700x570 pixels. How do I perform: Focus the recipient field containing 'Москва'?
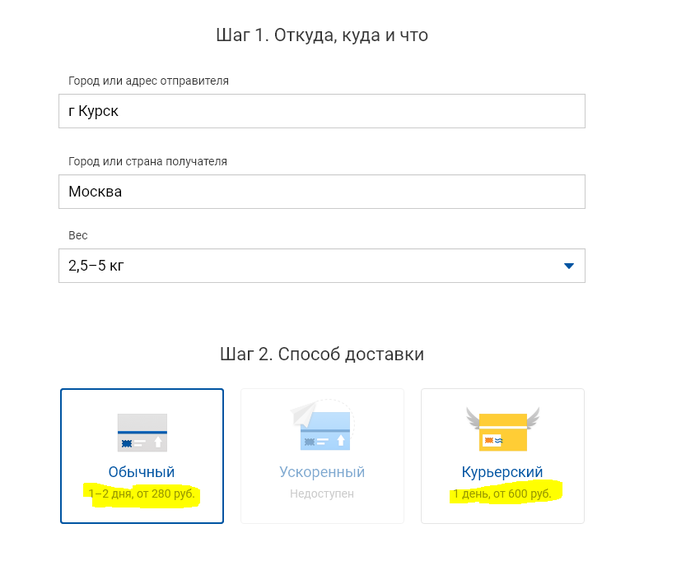pos(321,191)
